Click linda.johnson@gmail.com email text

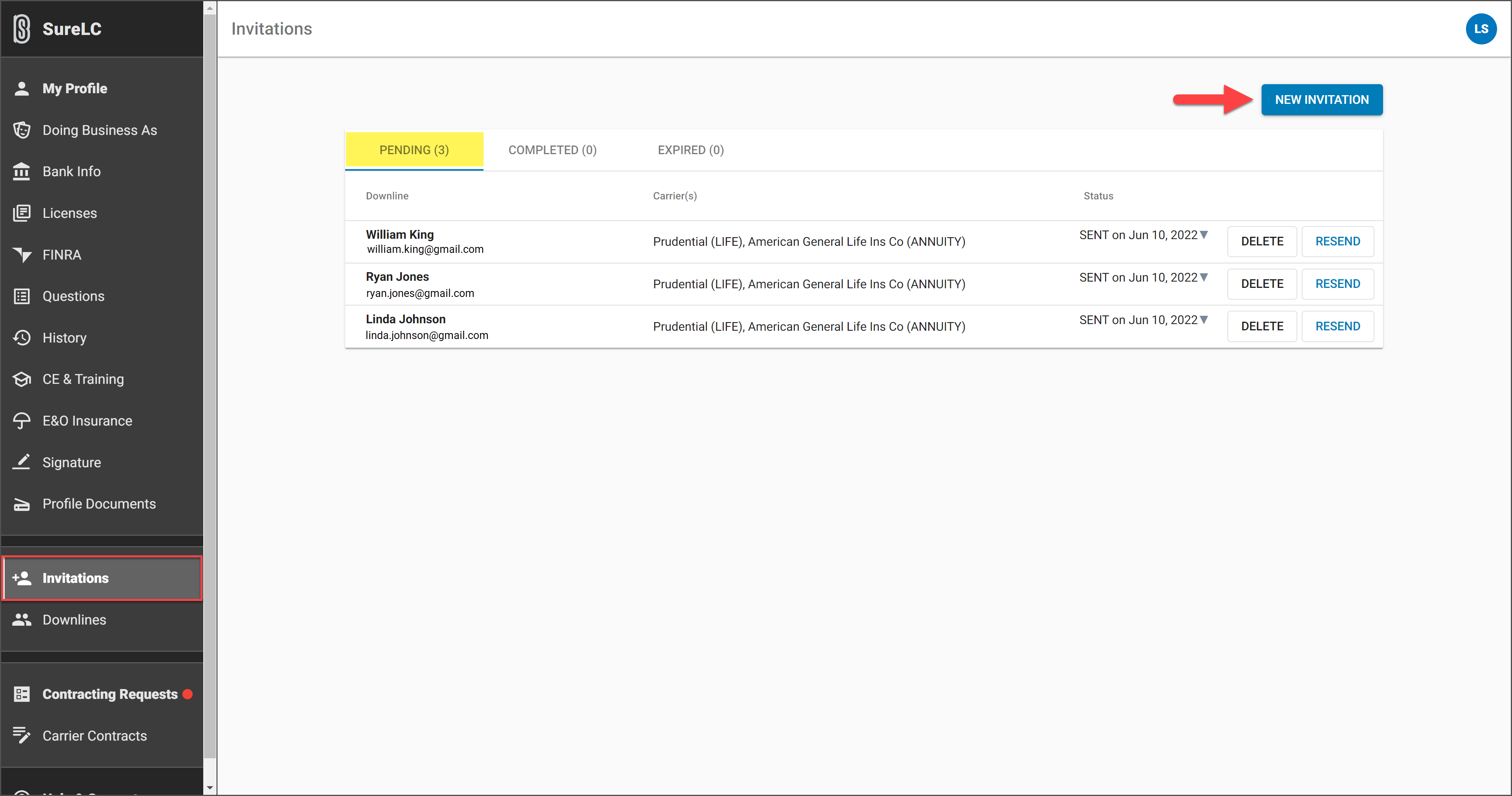pos(427,335)
